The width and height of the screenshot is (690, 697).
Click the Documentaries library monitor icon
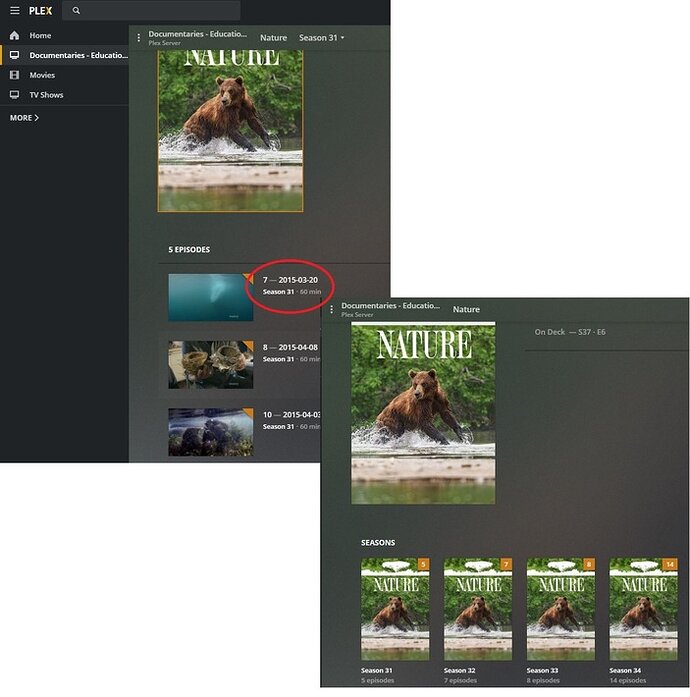[15, 55]
